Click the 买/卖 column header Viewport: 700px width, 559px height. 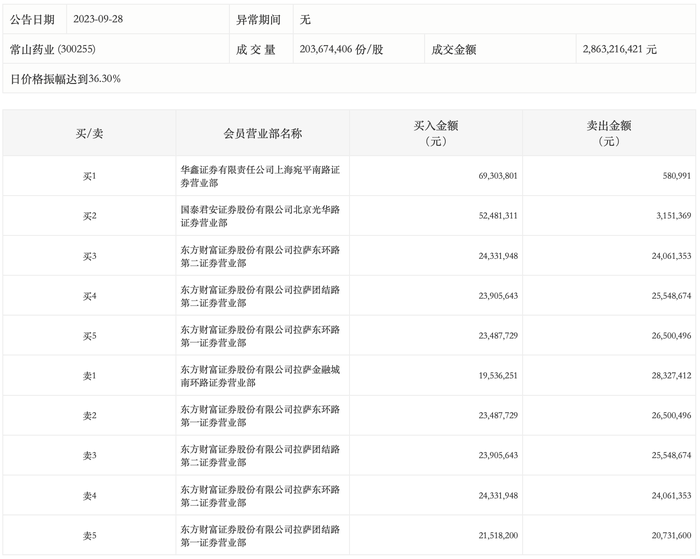point(89,133)
